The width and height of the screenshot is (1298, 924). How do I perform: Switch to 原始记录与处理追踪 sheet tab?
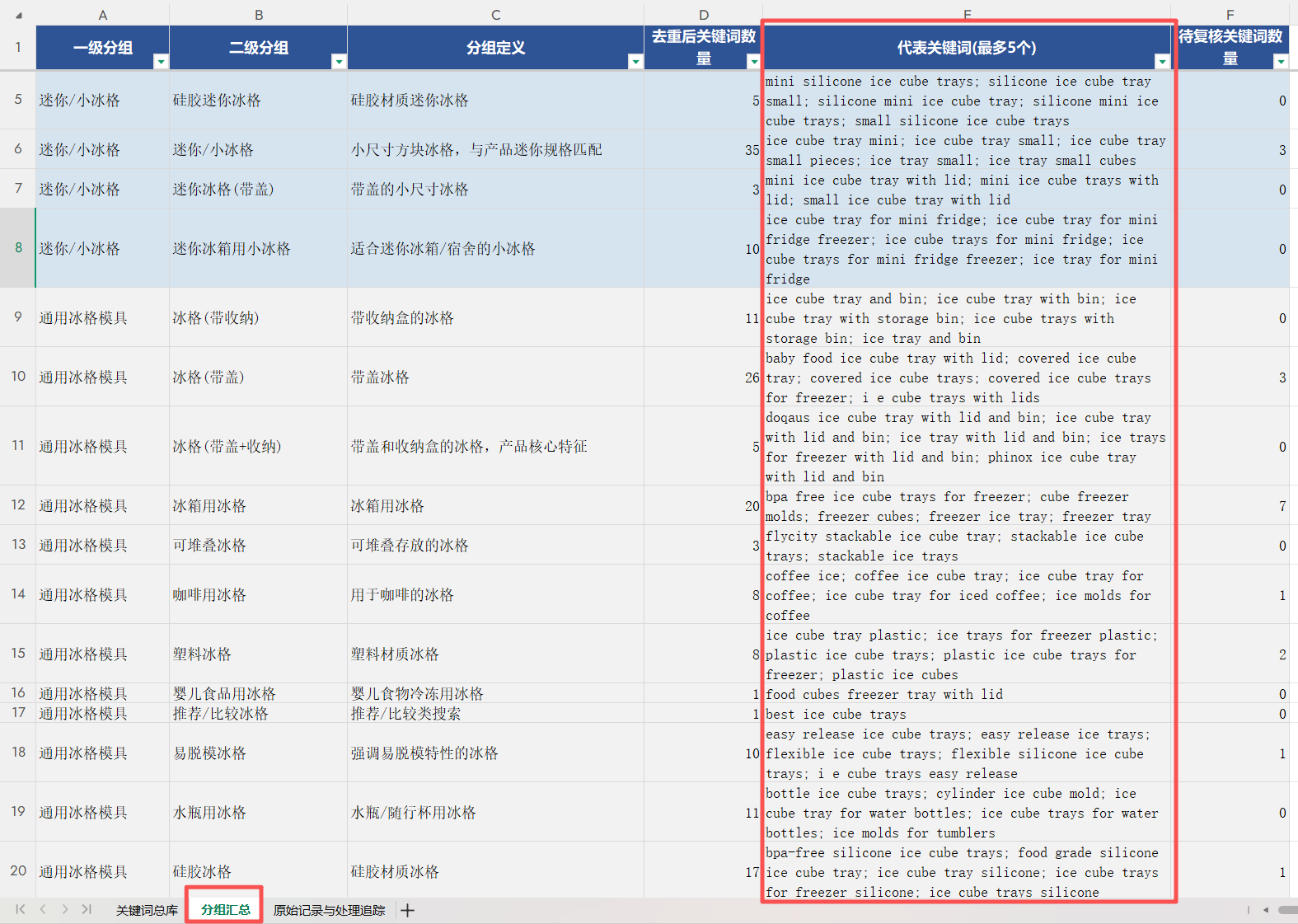[329, 910]
